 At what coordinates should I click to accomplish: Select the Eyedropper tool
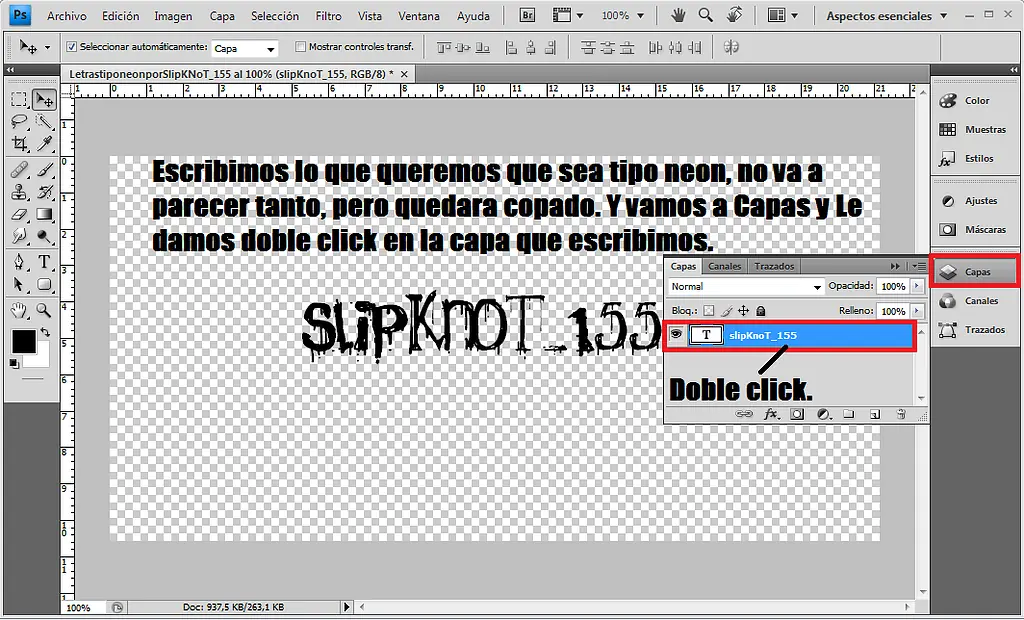point(44,142)
